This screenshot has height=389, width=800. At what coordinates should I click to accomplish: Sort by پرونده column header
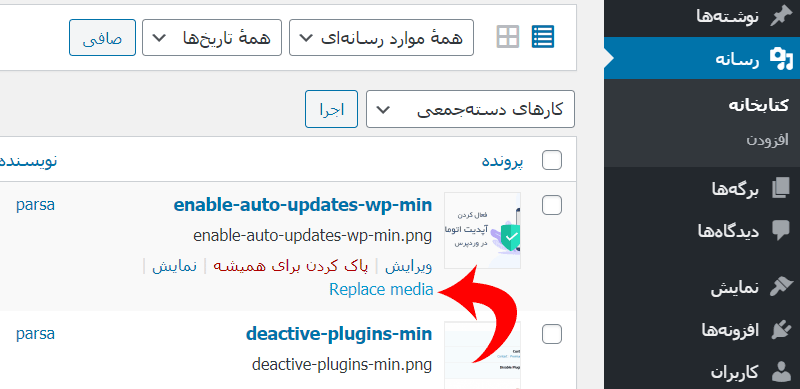click(503, 161)
